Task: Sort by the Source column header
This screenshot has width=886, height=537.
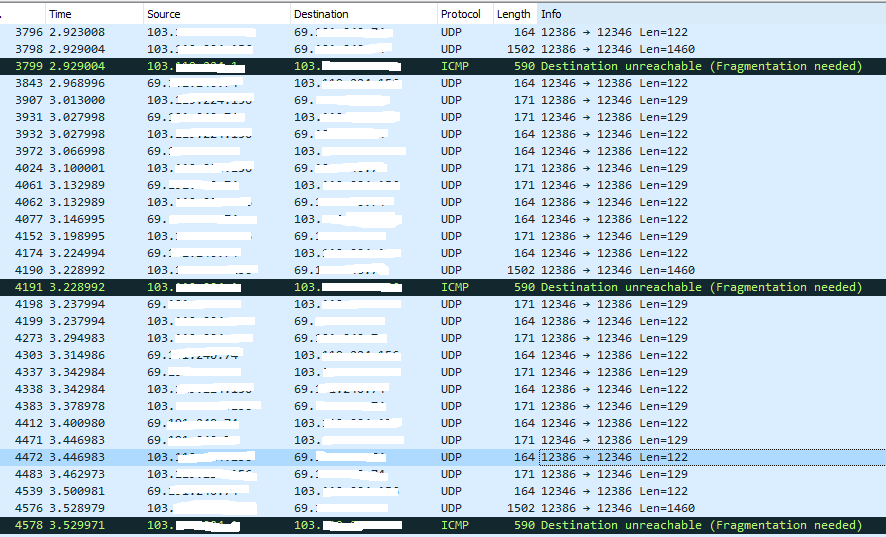Action: pos(217,14)
